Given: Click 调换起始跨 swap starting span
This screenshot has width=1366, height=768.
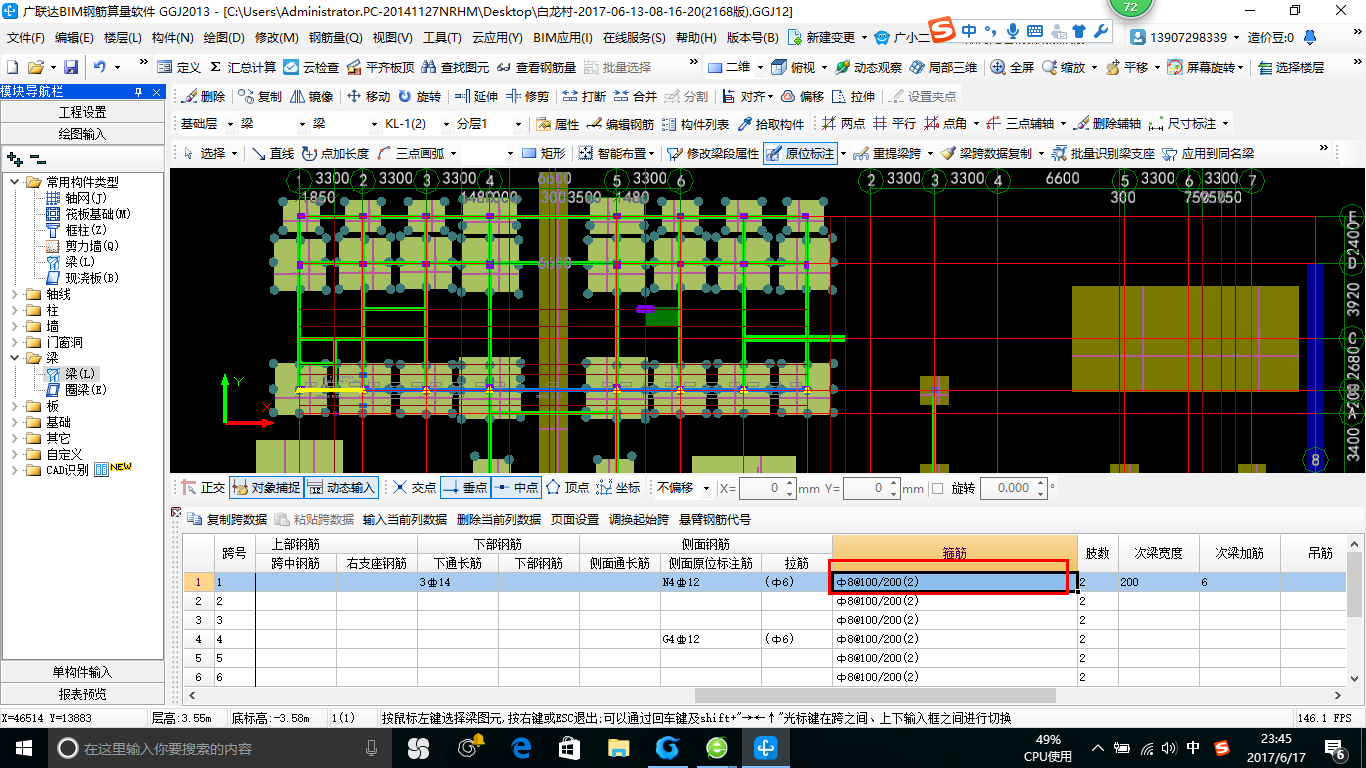Looking at the screenshot, I should pyautogui.click(x=639, y=519).
